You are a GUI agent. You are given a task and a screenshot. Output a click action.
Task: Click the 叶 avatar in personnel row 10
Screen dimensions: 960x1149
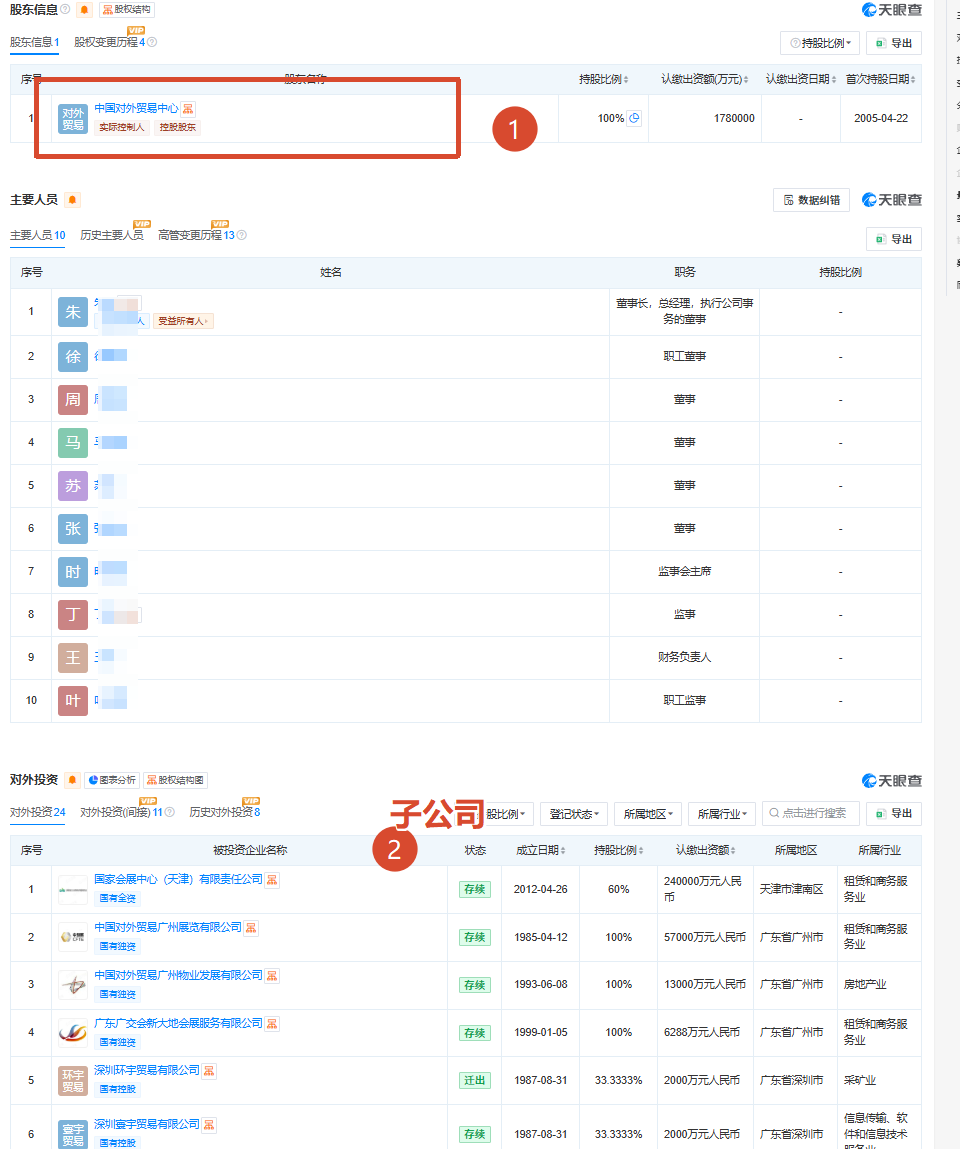tap(73, 701)
